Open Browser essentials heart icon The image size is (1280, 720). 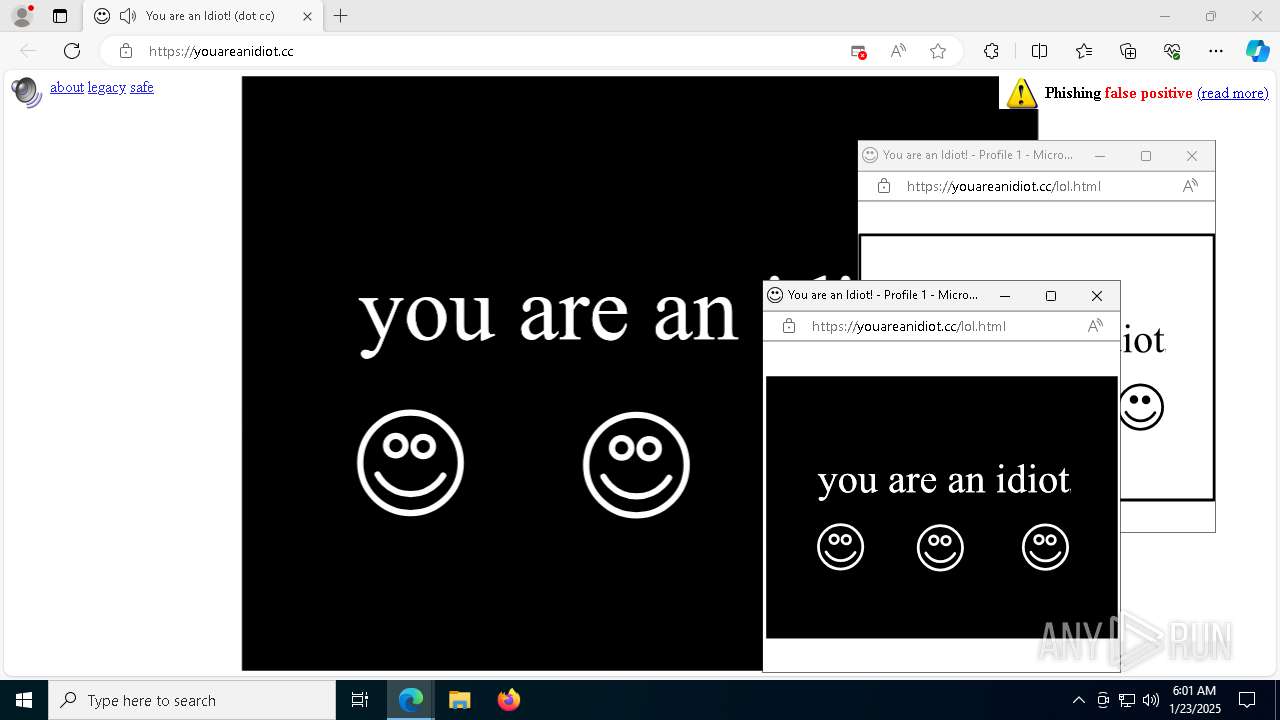click(1172, 51)
